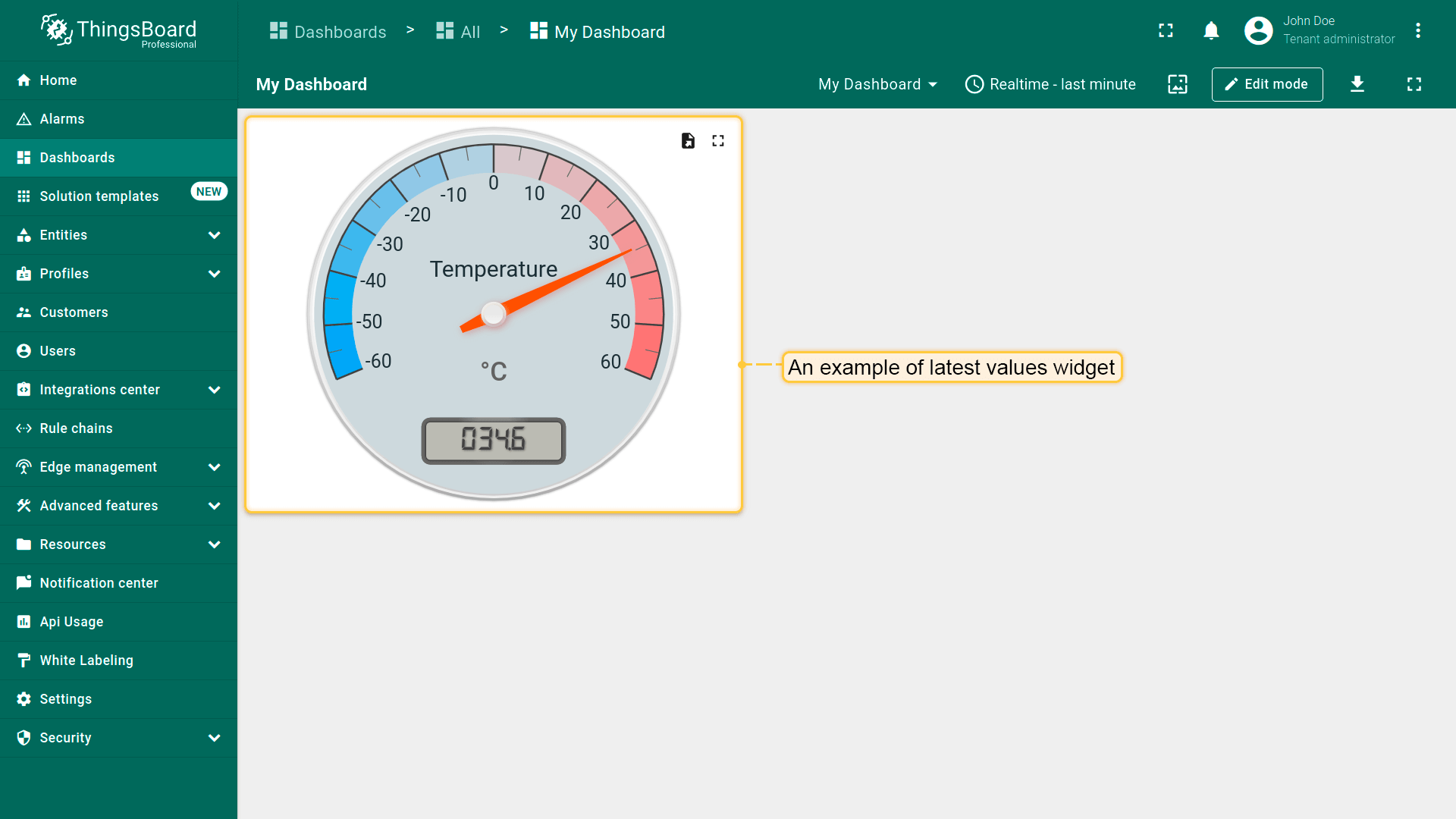The width and height of the screenshot is (1456, 819).
Task: Download dashboard export icon
Action: [x=1357, y=84]
